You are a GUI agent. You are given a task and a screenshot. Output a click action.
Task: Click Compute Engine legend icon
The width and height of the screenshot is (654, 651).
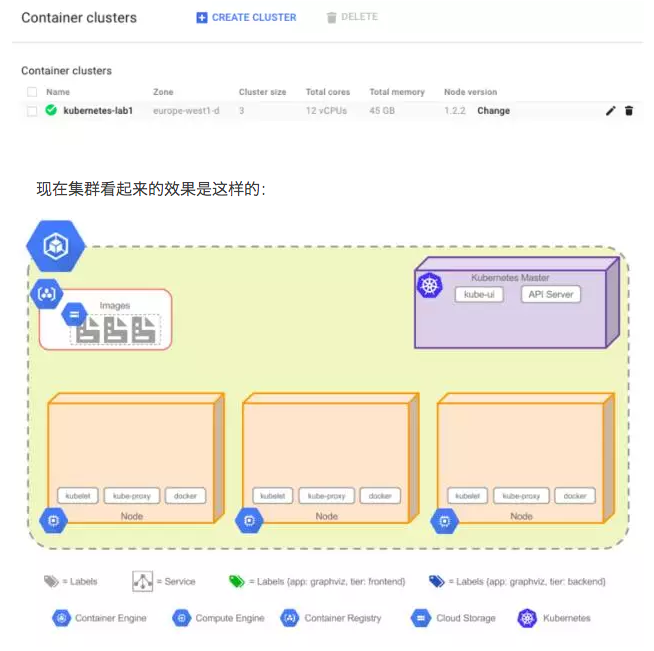(181, 618)
